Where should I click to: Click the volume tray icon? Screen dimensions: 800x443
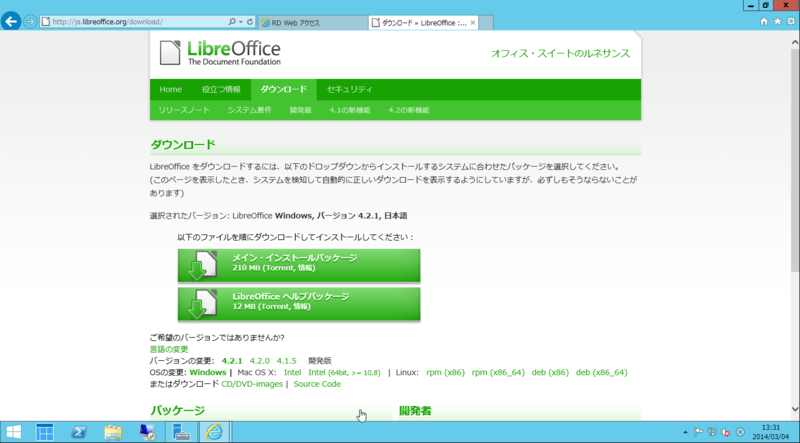[726, 432]
